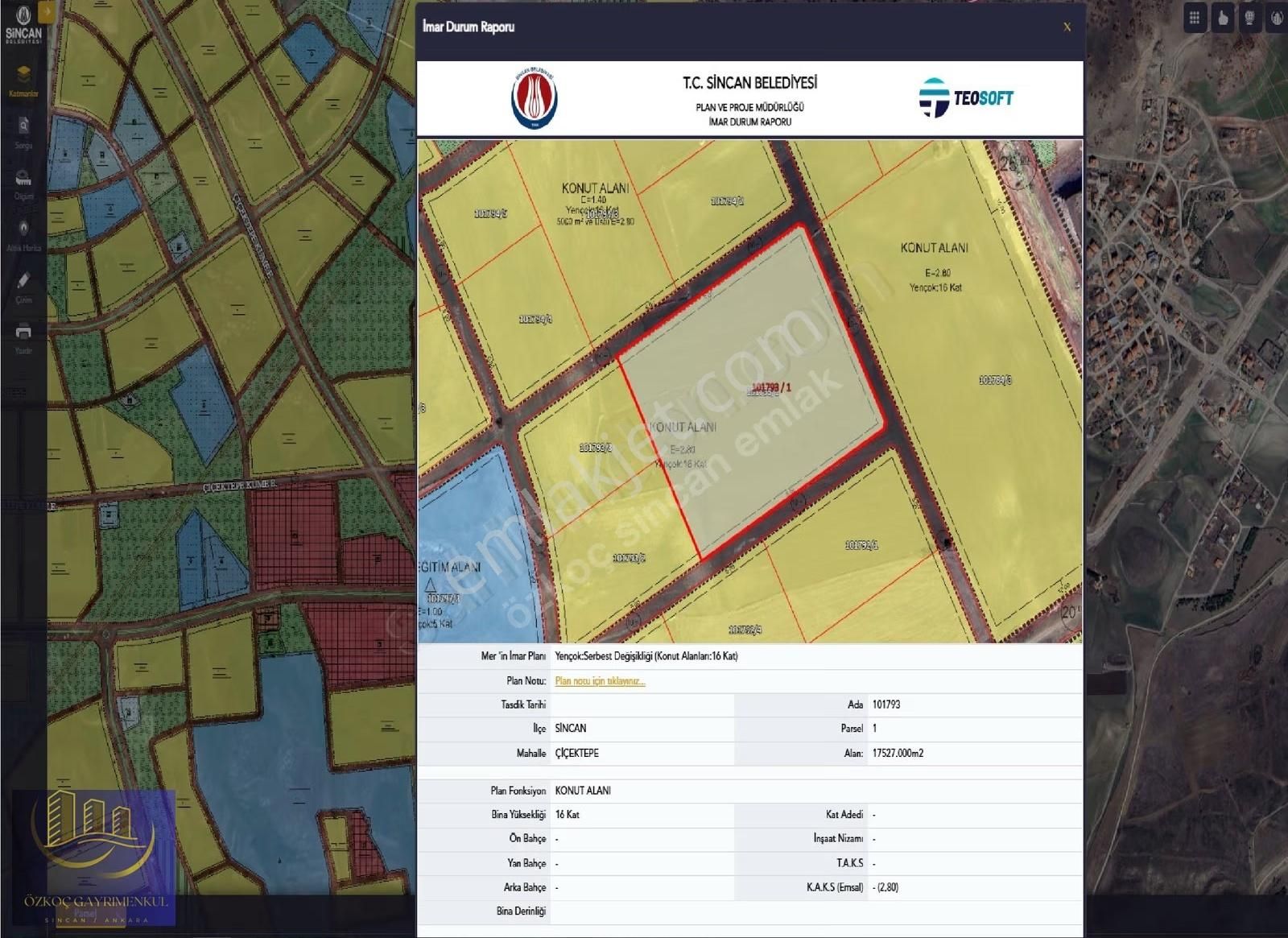1288x938 pixels.
Task: Click the grid dots icon at top right
Action: pyautogui.click(x=1195, y=18)
